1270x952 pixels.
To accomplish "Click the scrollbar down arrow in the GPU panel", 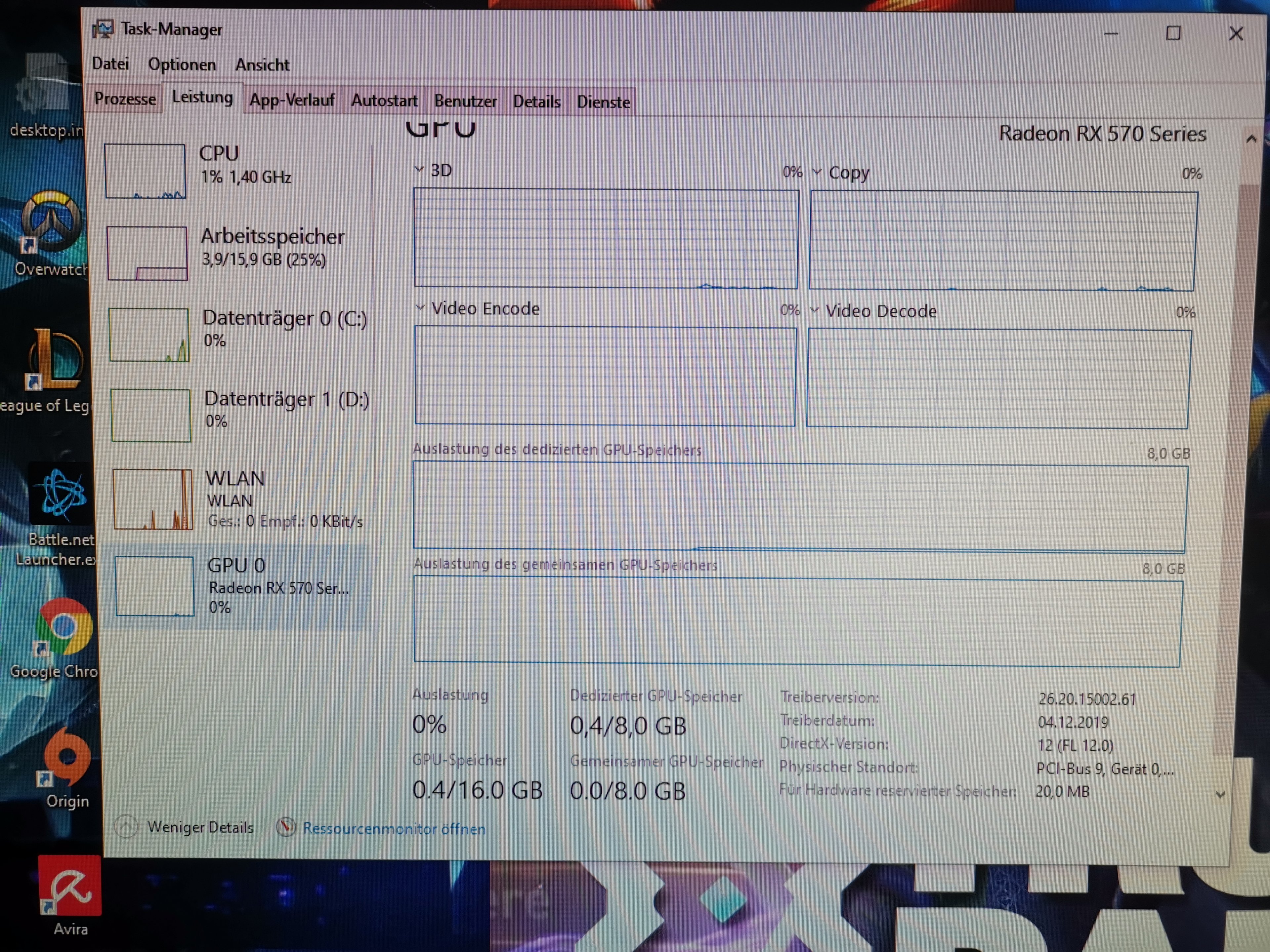I will [x=1221, y=794].
